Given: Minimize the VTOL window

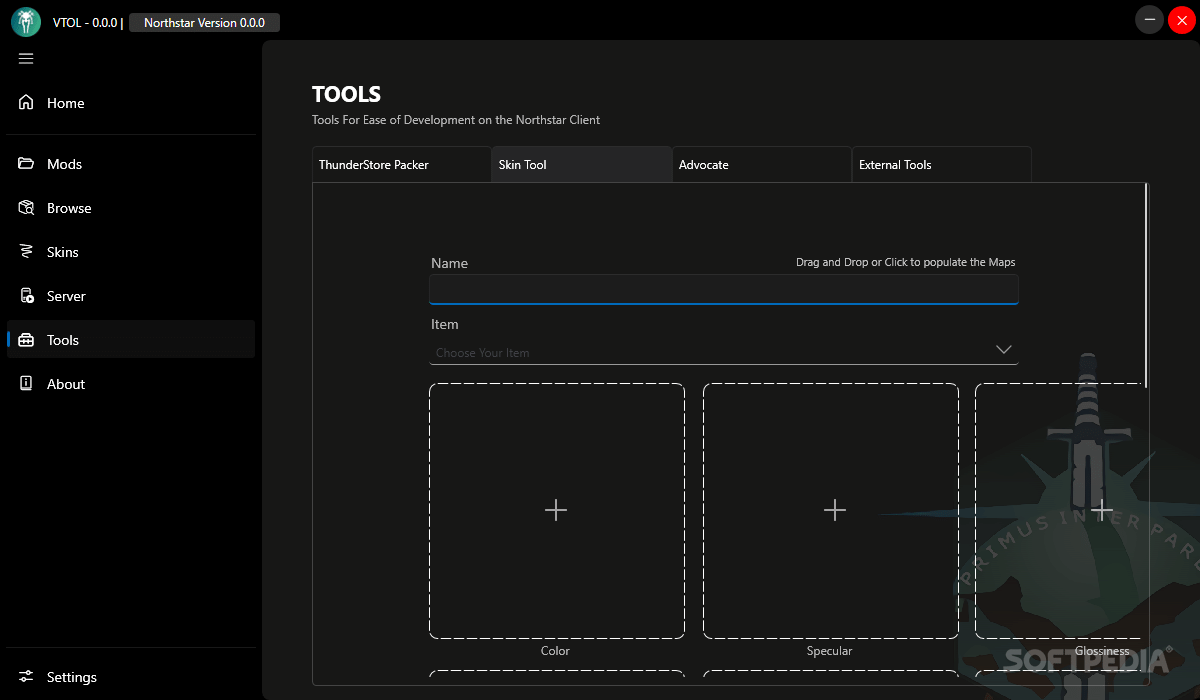Looking at the screenshot, I should pos(1151,21).
